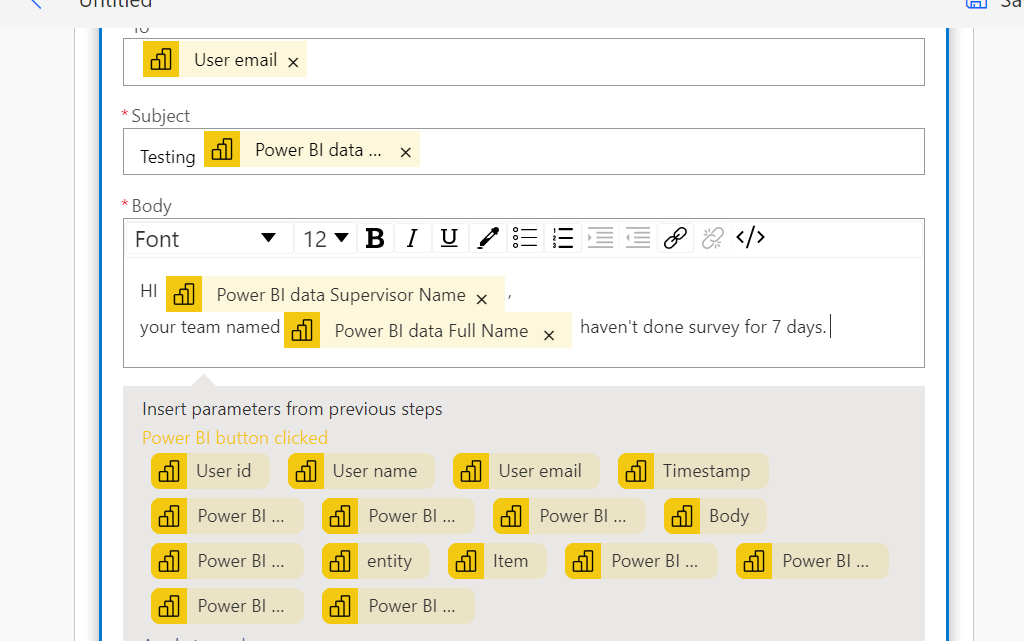Toggle italic formatting in Body toolbar
The image size is (1024, 643).
tap(412, 238)
